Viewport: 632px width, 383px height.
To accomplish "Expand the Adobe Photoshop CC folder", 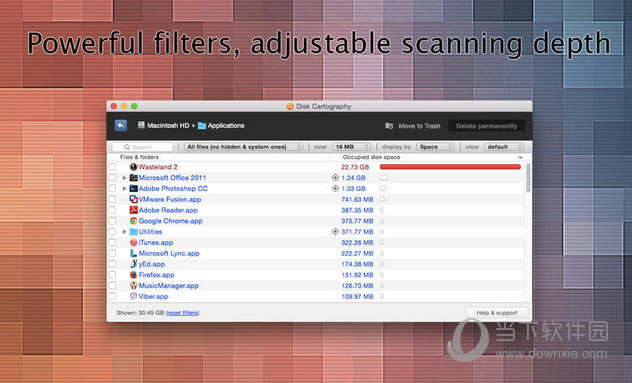I will point(125,189).
